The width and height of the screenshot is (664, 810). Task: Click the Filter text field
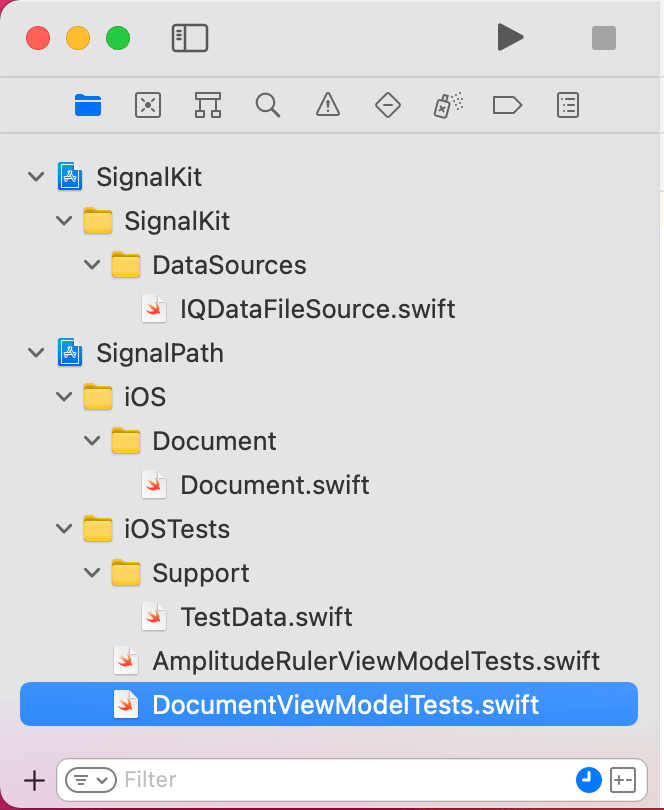point(340,780)
